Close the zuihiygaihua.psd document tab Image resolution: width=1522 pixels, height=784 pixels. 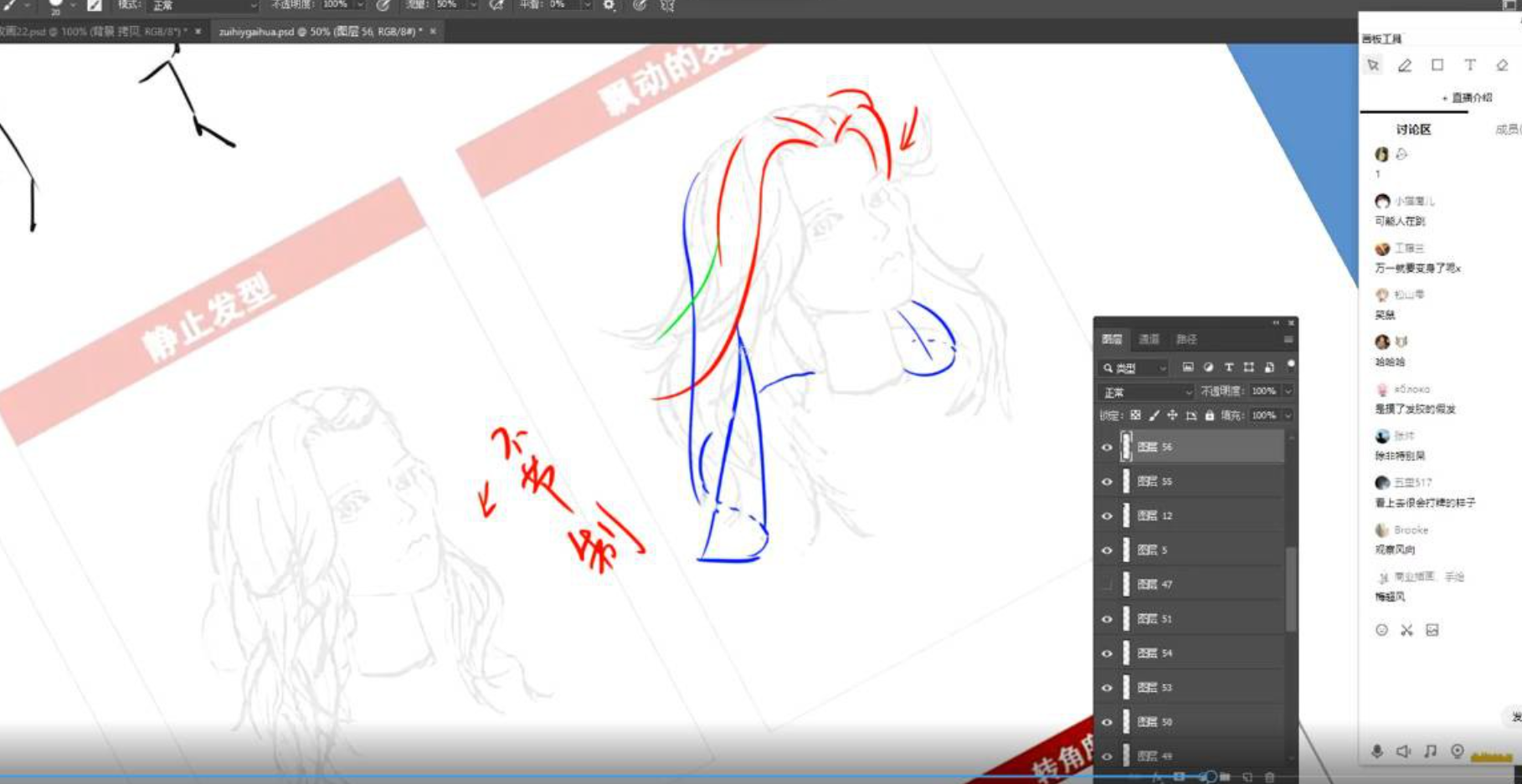pos(433,32)
